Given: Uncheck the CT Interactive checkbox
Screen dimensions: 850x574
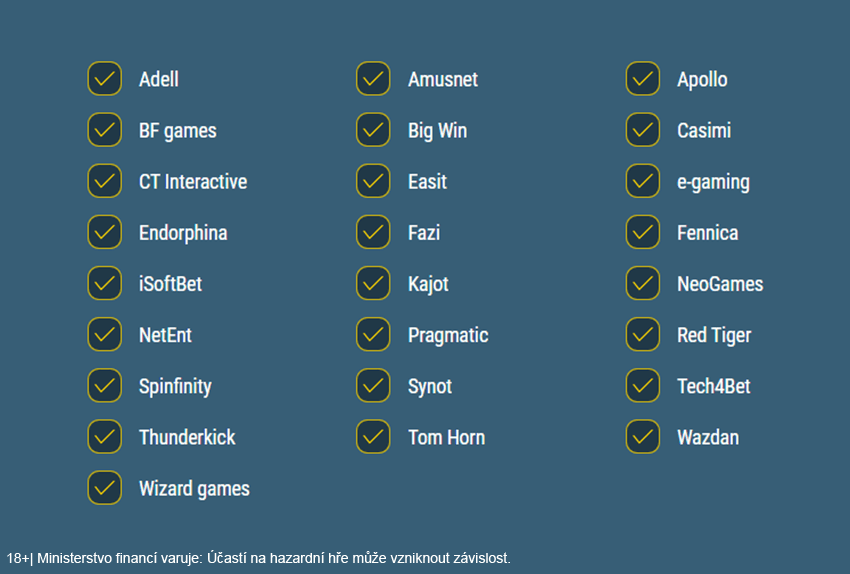Looking at the screenshot, I should [104, 181].
